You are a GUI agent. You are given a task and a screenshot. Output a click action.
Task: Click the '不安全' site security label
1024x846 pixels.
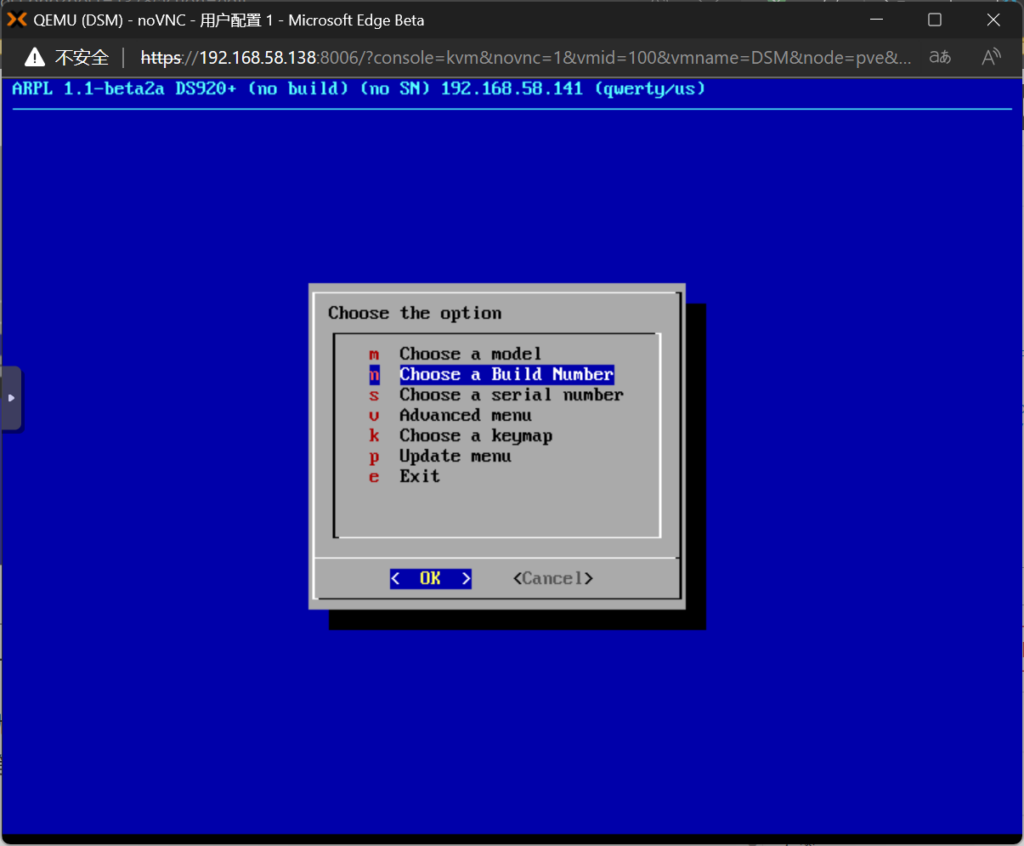81,57
